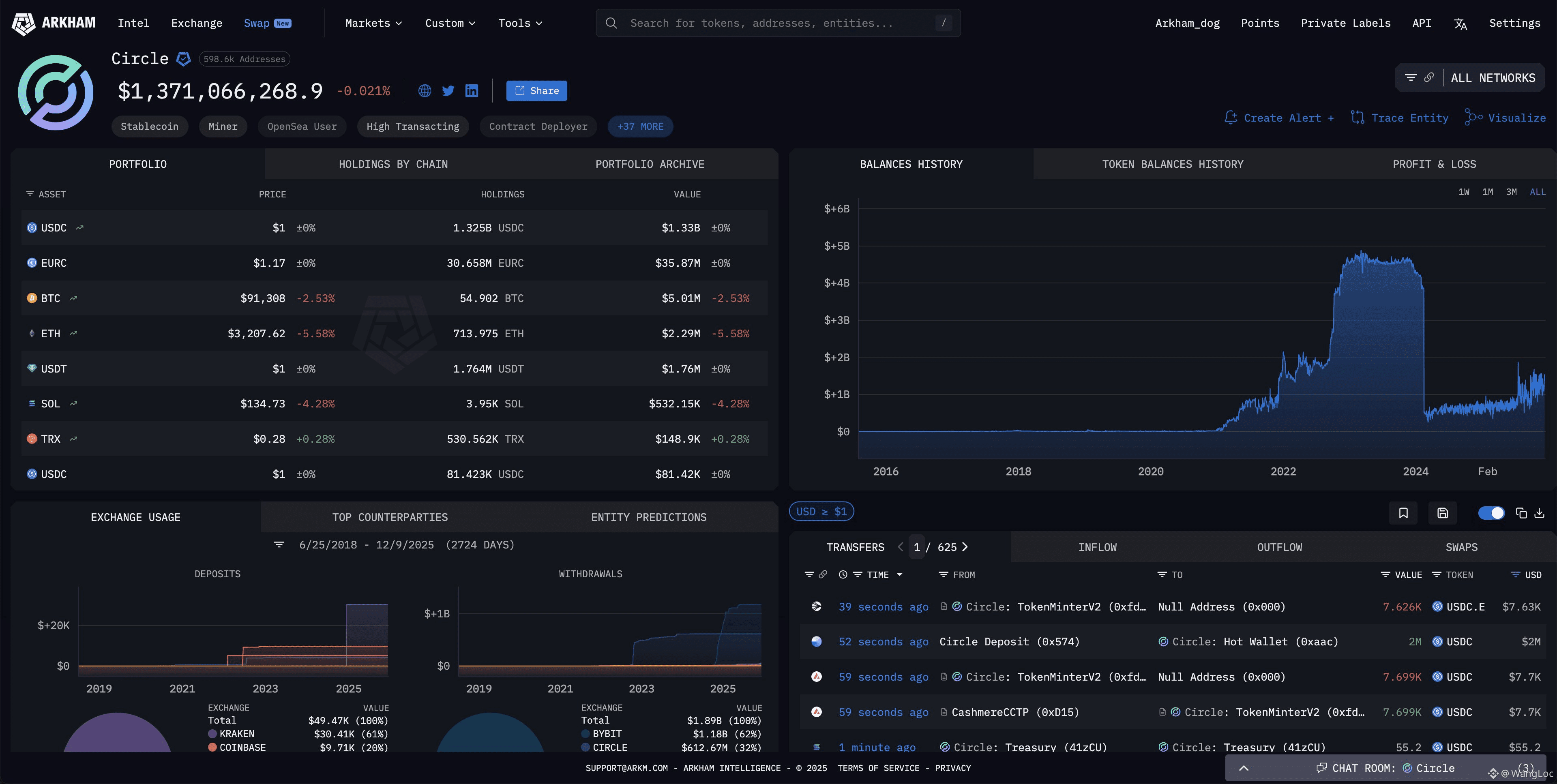Download transfers using the download icon
Screen dimensions: 1557x784
coord(1539,512)
